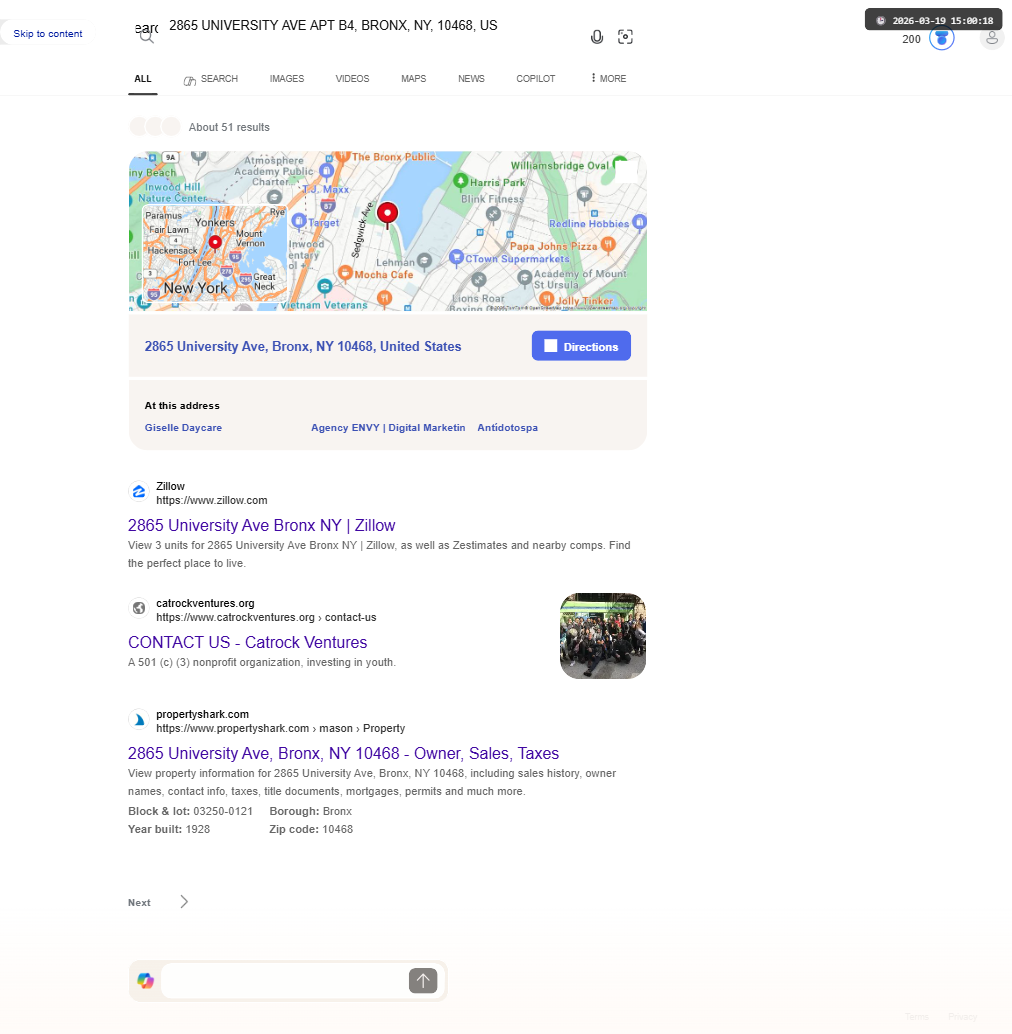Viewport: 1012px width, 1034px height.
Task: Click the 200 rewards points count
Action: tap(911, 39)
